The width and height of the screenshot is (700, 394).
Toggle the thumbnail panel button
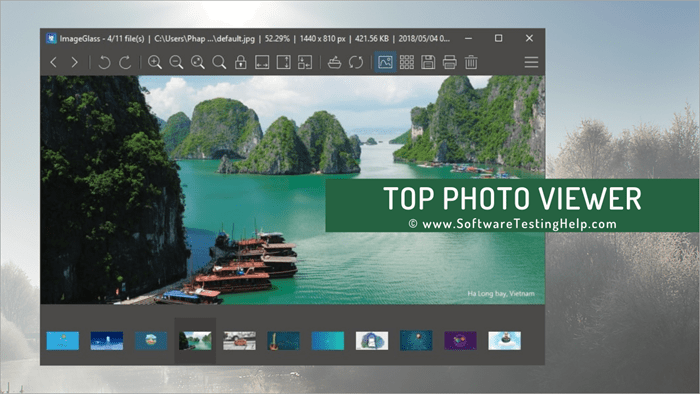coord(385,62)
